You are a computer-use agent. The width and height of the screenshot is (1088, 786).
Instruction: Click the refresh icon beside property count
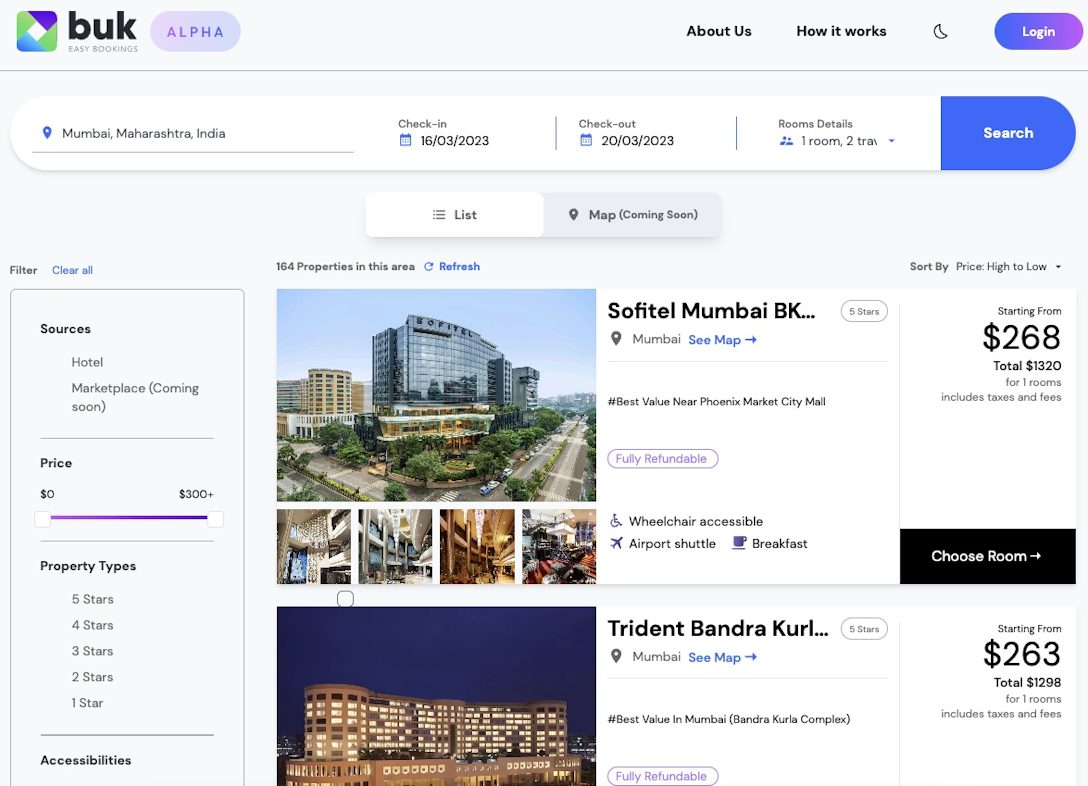429,267
